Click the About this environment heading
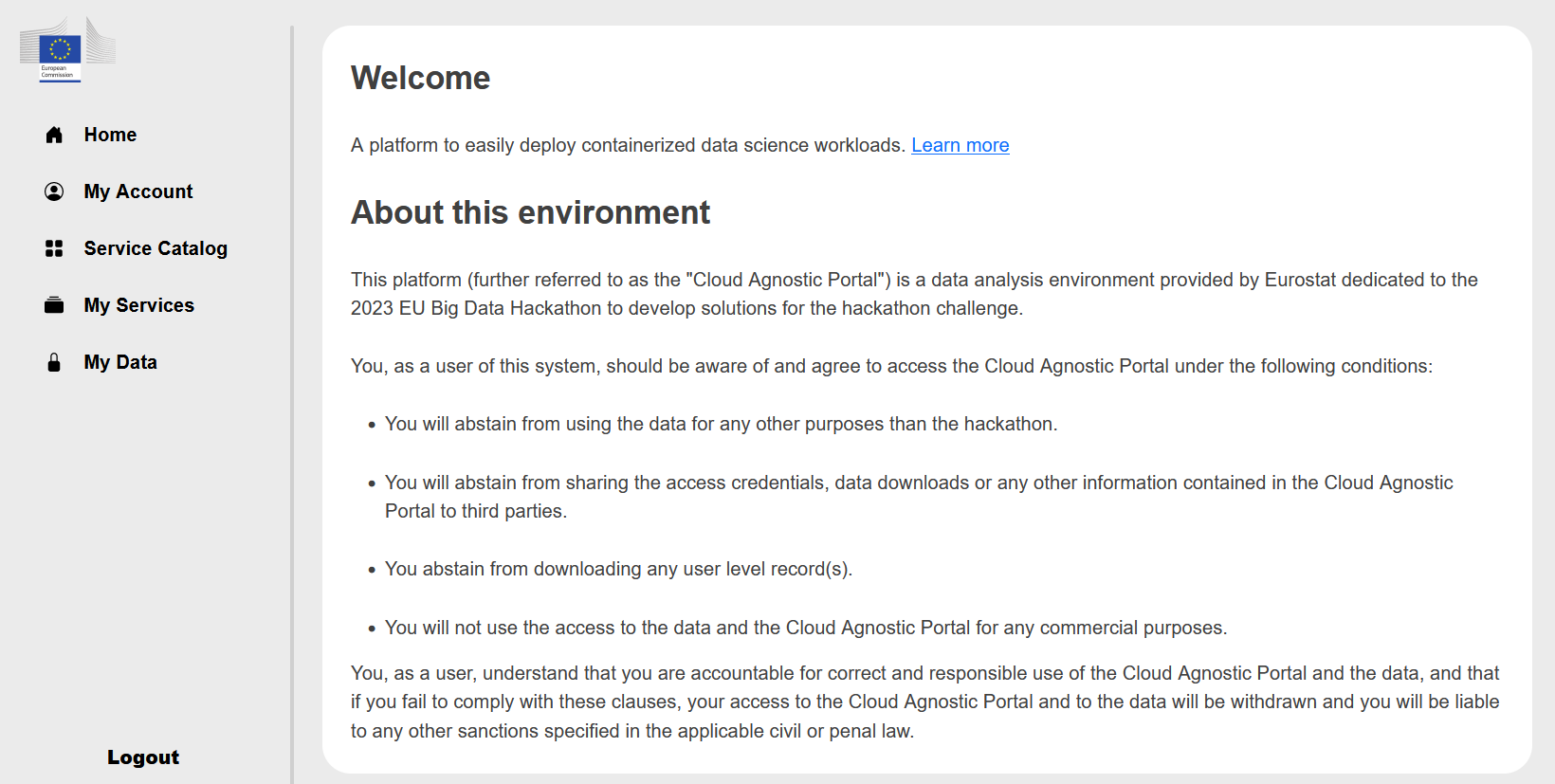1555x784 pixels. pyautogui.click(x=531, y=212)
